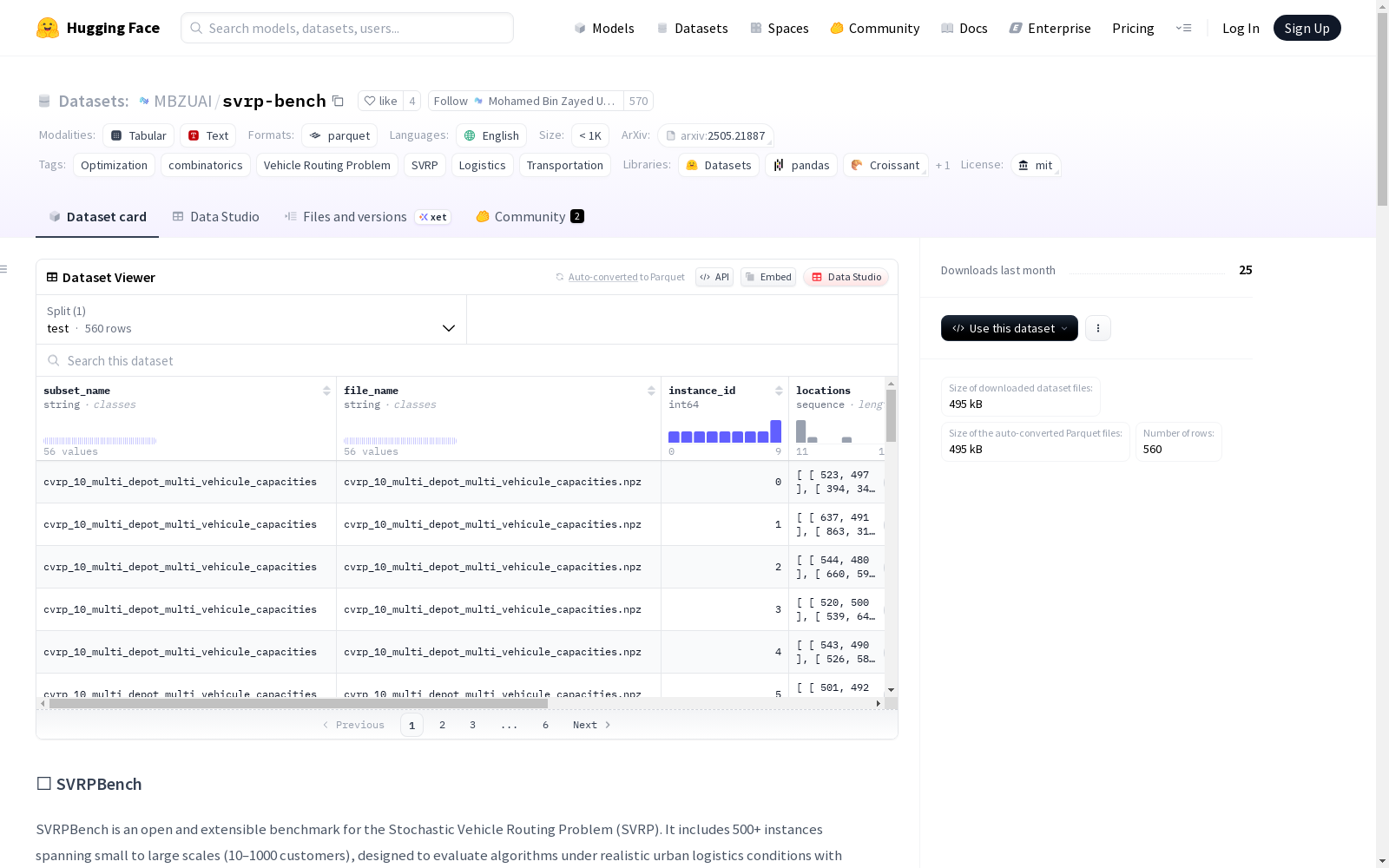Click the table horizontal scrollbar

(x=299, y=703)
